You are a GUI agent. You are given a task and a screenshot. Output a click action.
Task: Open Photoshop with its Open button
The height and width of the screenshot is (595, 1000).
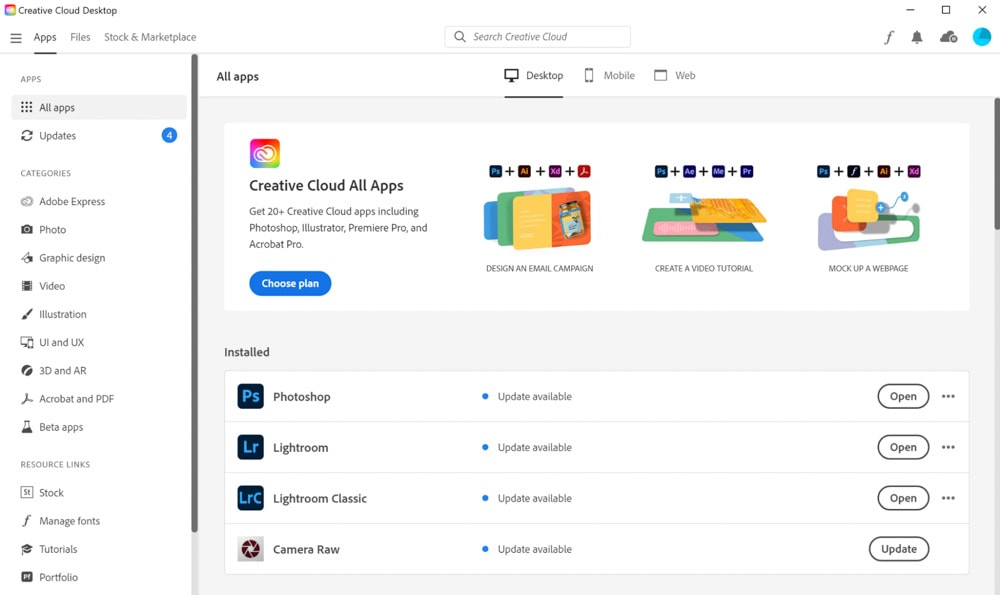903,396
